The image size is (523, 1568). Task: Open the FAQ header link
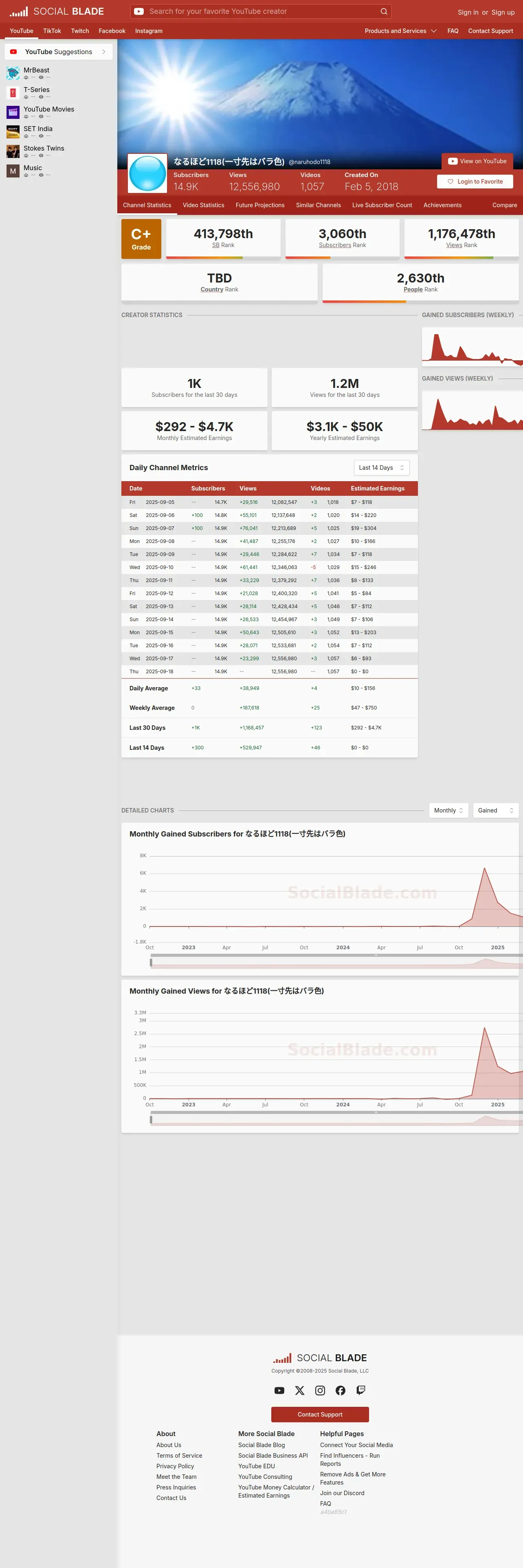453,31
